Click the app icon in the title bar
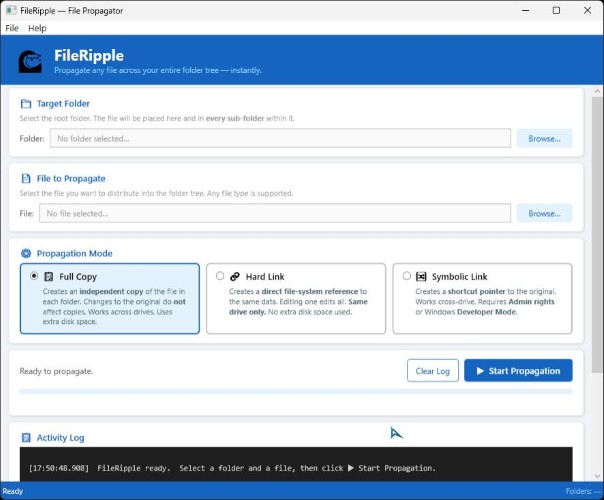604x500 pixels. 11,10
